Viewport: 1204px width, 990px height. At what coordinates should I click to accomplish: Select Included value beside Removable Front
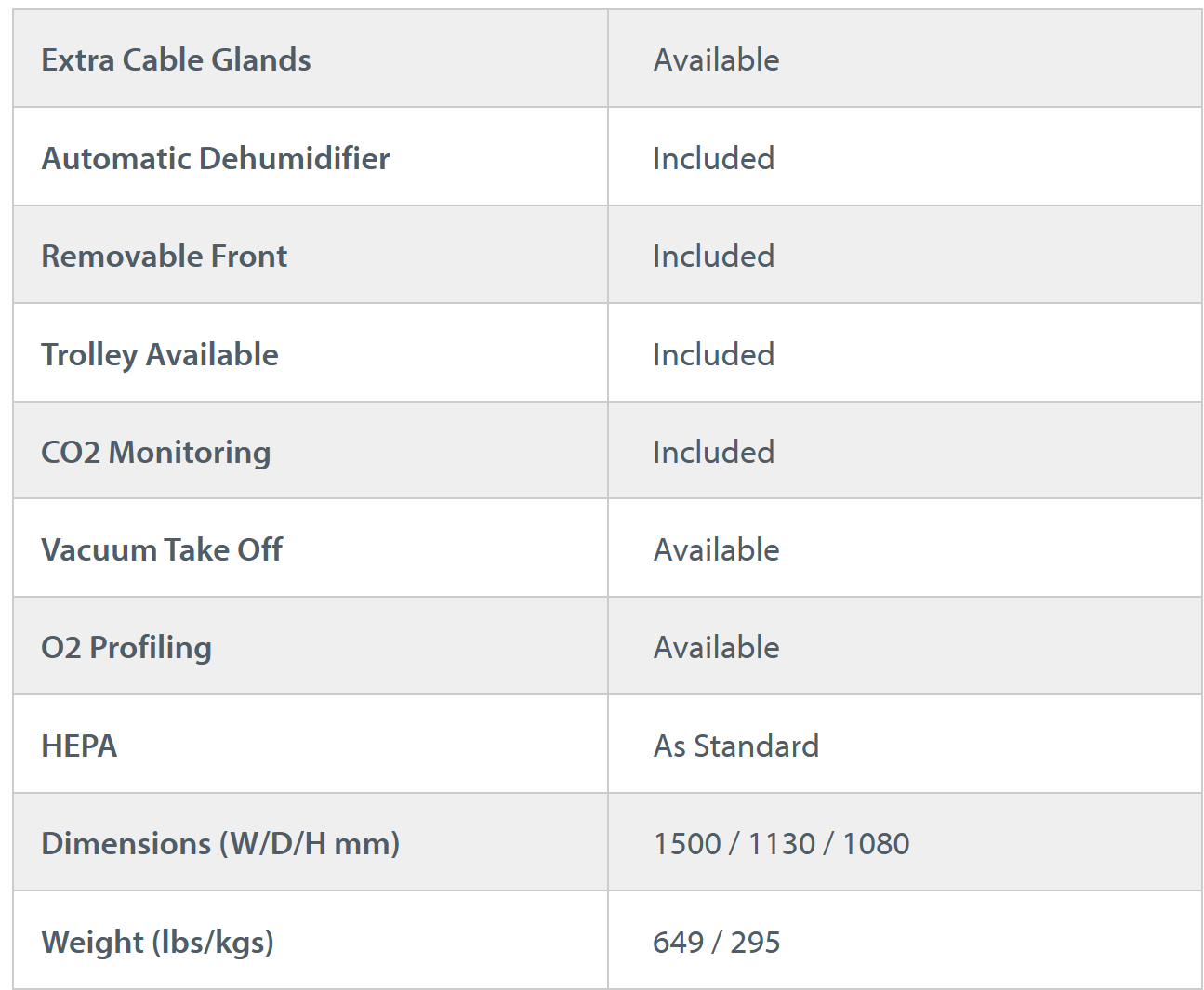click(x=713, y=257)
